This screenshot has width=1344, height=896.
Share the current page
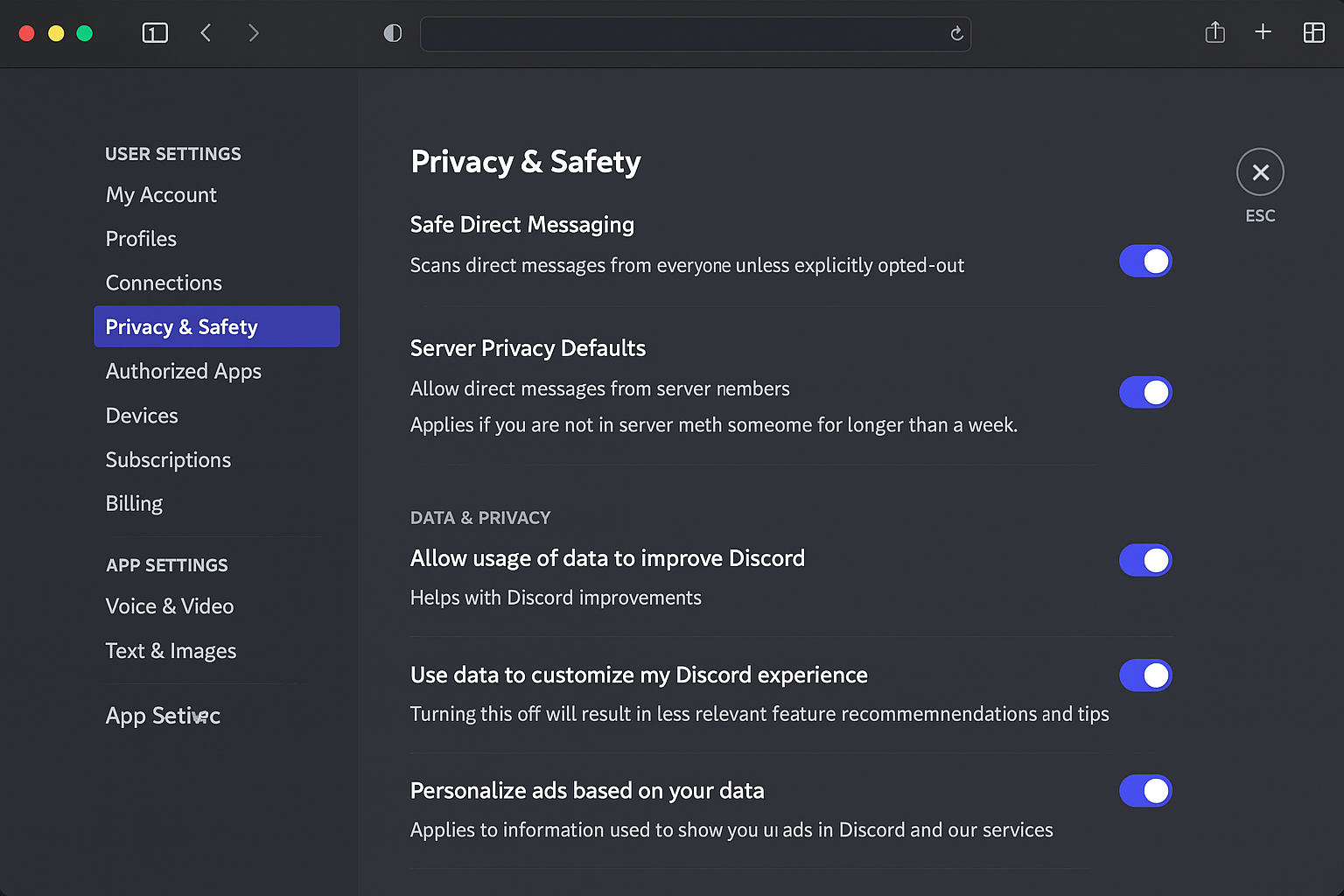tap(1214, 31)
